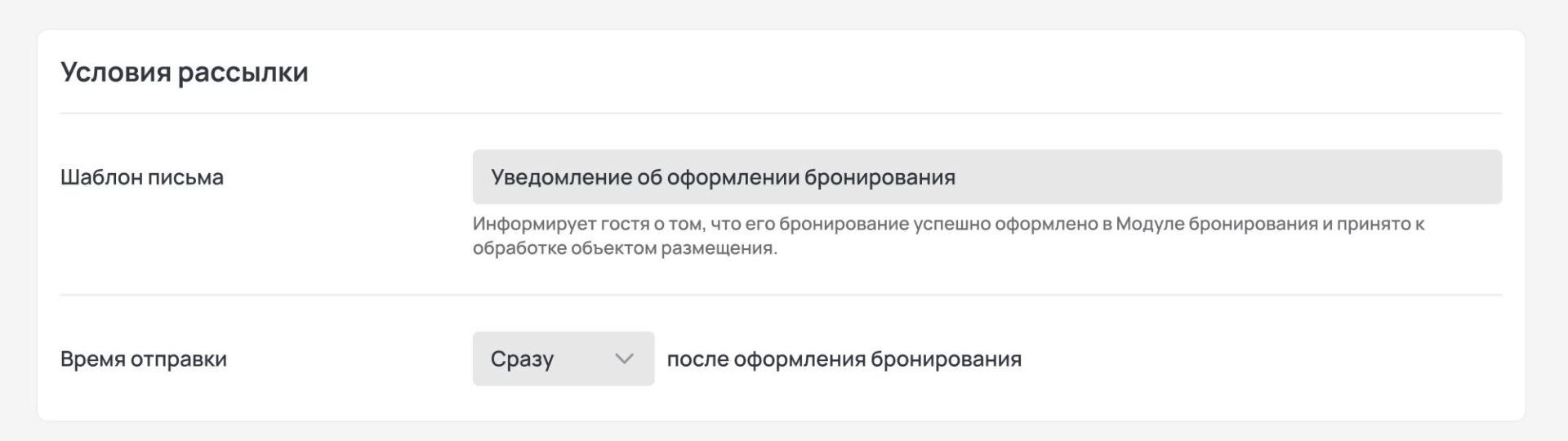Click the description line starting with "Информирует гостя"
The image size is (1568, 441).
pyautogui.click(x=948, y=224)
